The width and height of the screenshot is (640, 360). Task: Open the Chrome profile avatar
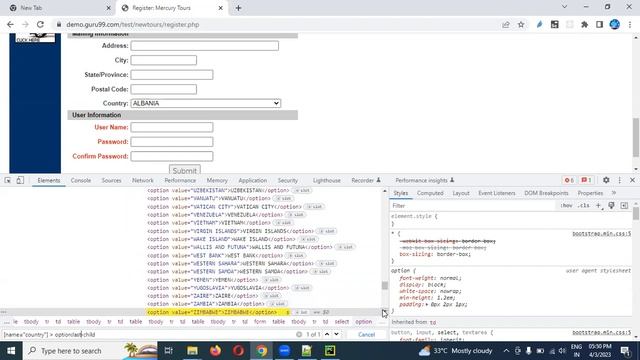[x=615, y=24]
